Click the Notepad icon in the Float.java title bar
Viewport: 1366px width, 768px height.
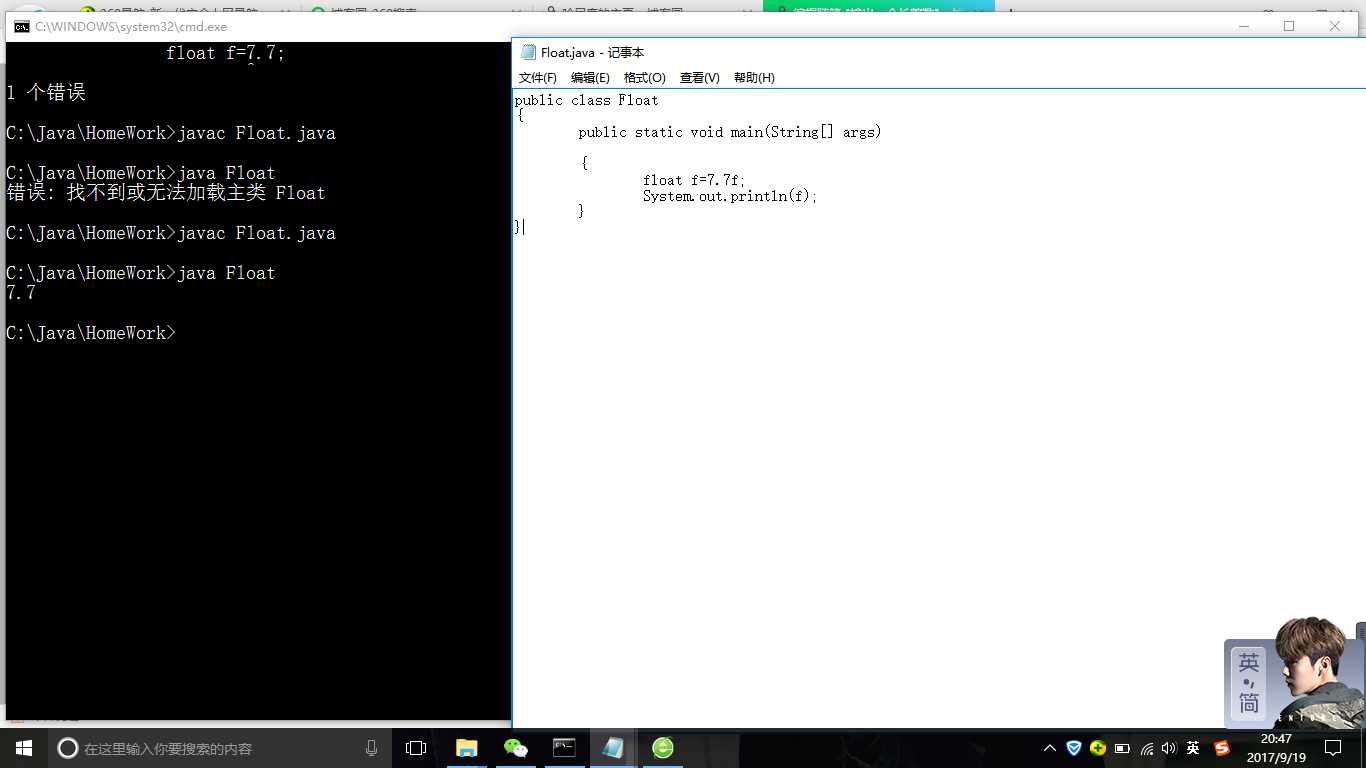(x=528, y=53)
